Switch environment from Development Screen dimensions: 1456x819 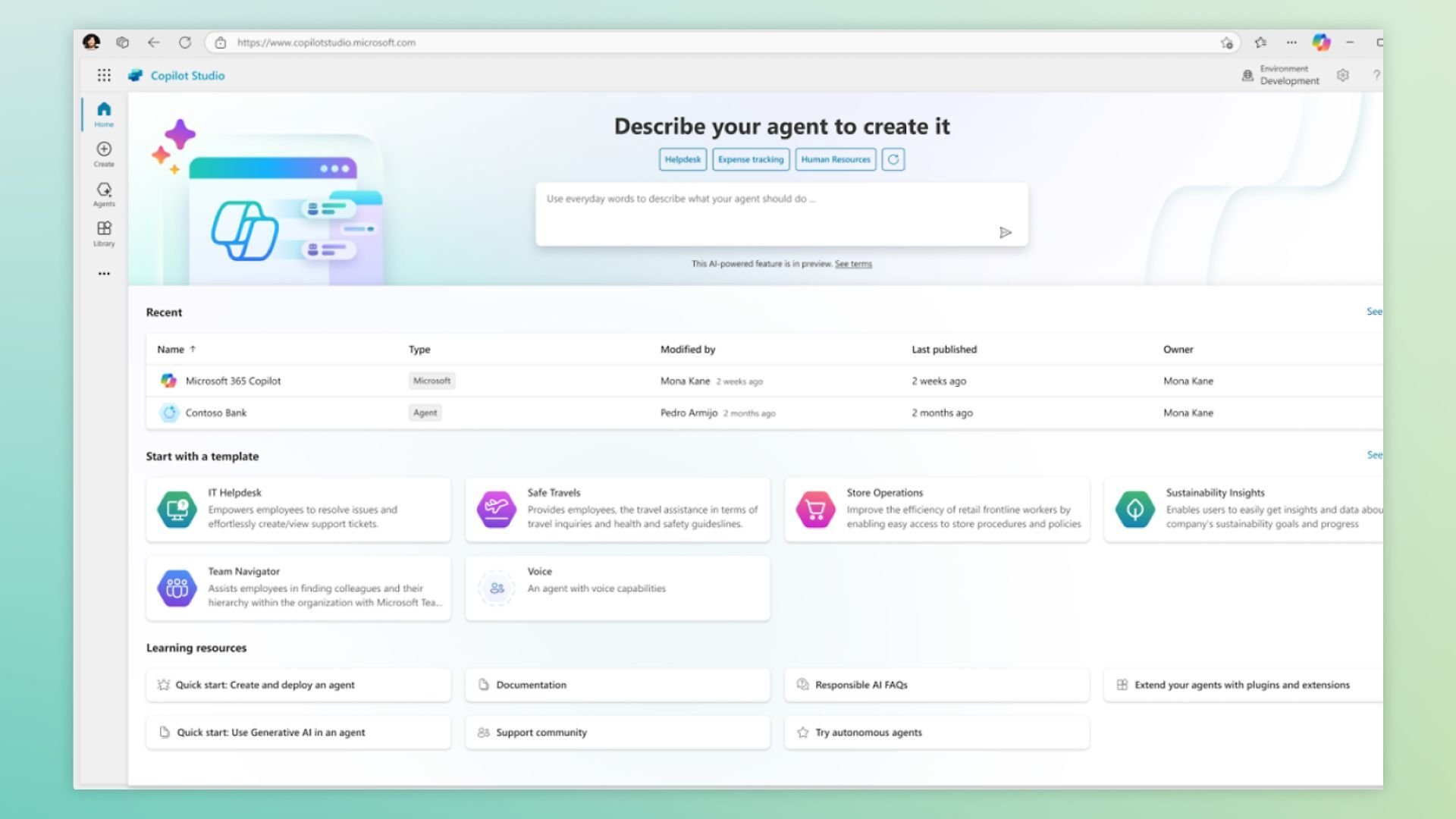1289,75
